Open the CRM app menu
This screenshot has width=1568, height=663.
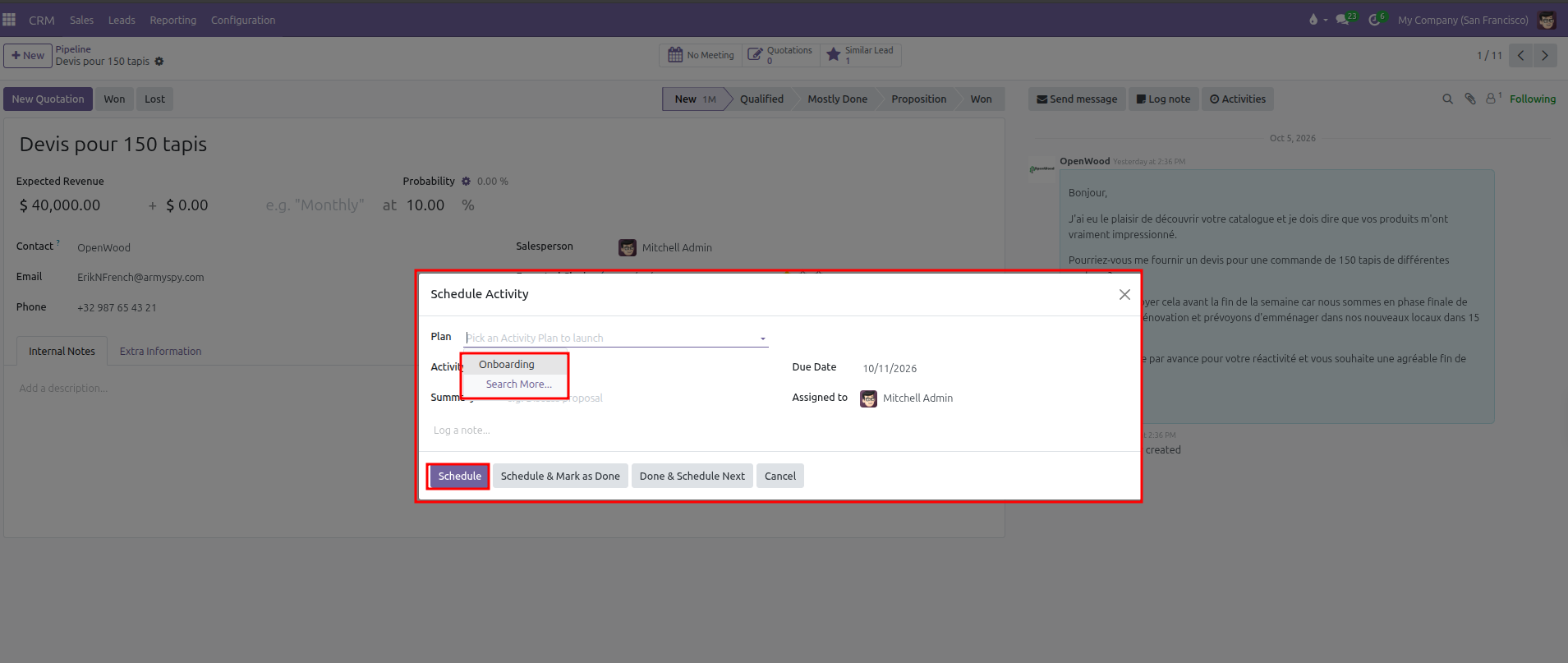click(x=41, y=20)
